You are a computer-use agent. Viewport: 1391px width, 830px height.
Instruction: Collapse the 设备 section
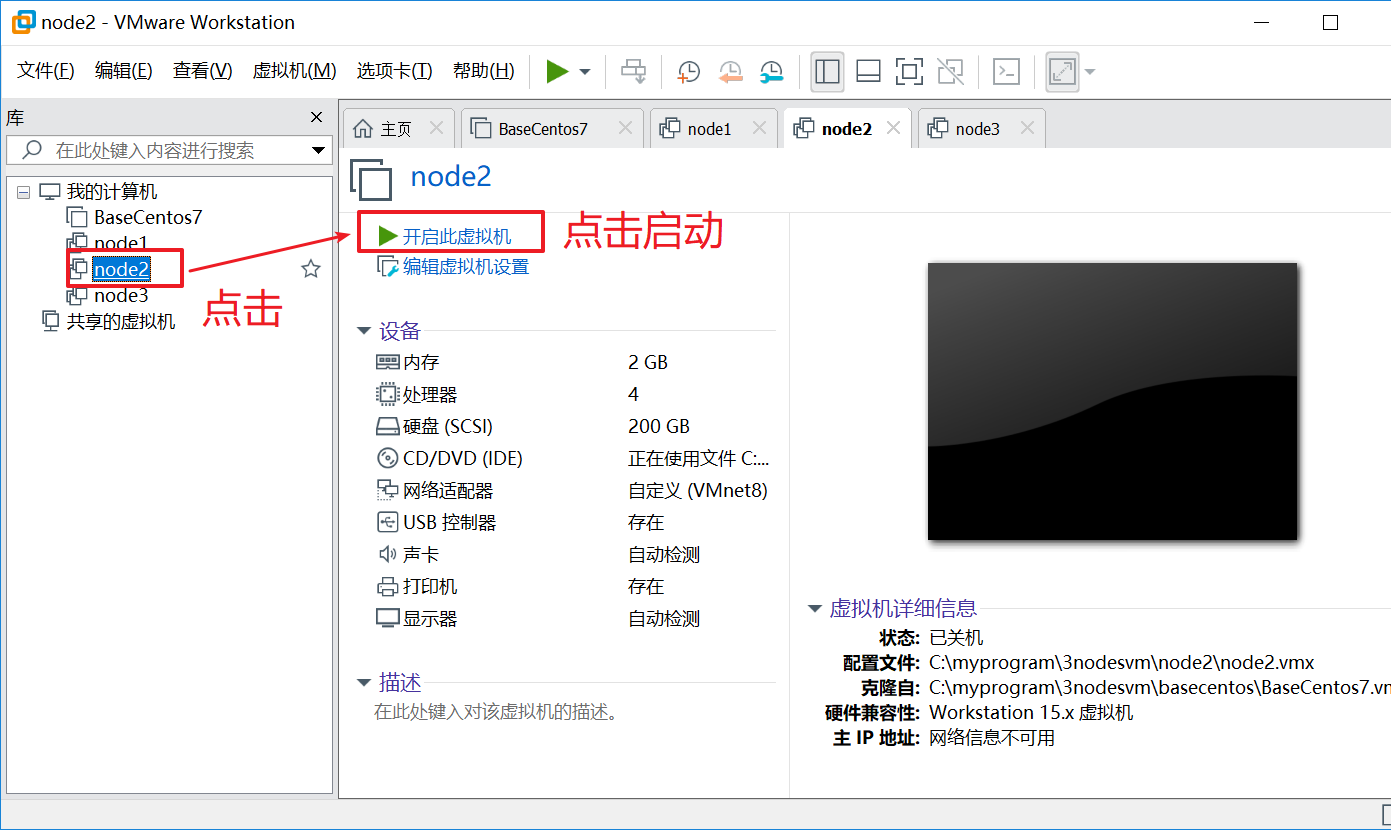(364, 331)
